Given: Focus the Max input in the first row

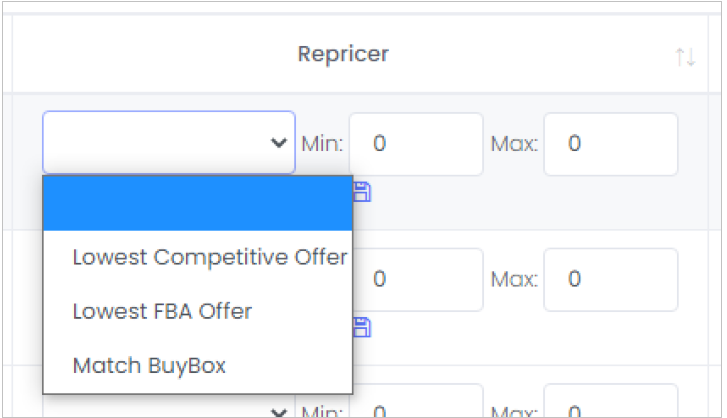Looking at the screenshot, I should [x=611, y=144].
